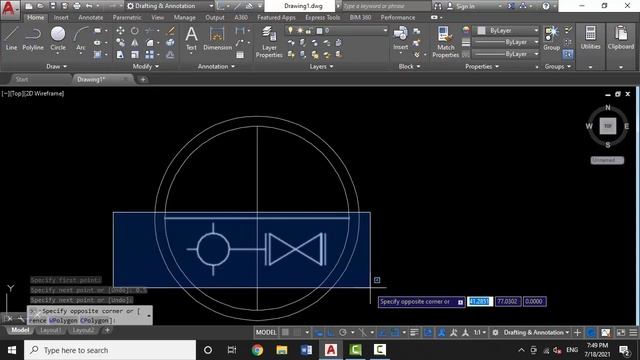Open the linetype ByLayer dropdown
Viewport: 640px width, 360px height.
tap(506, 54)
